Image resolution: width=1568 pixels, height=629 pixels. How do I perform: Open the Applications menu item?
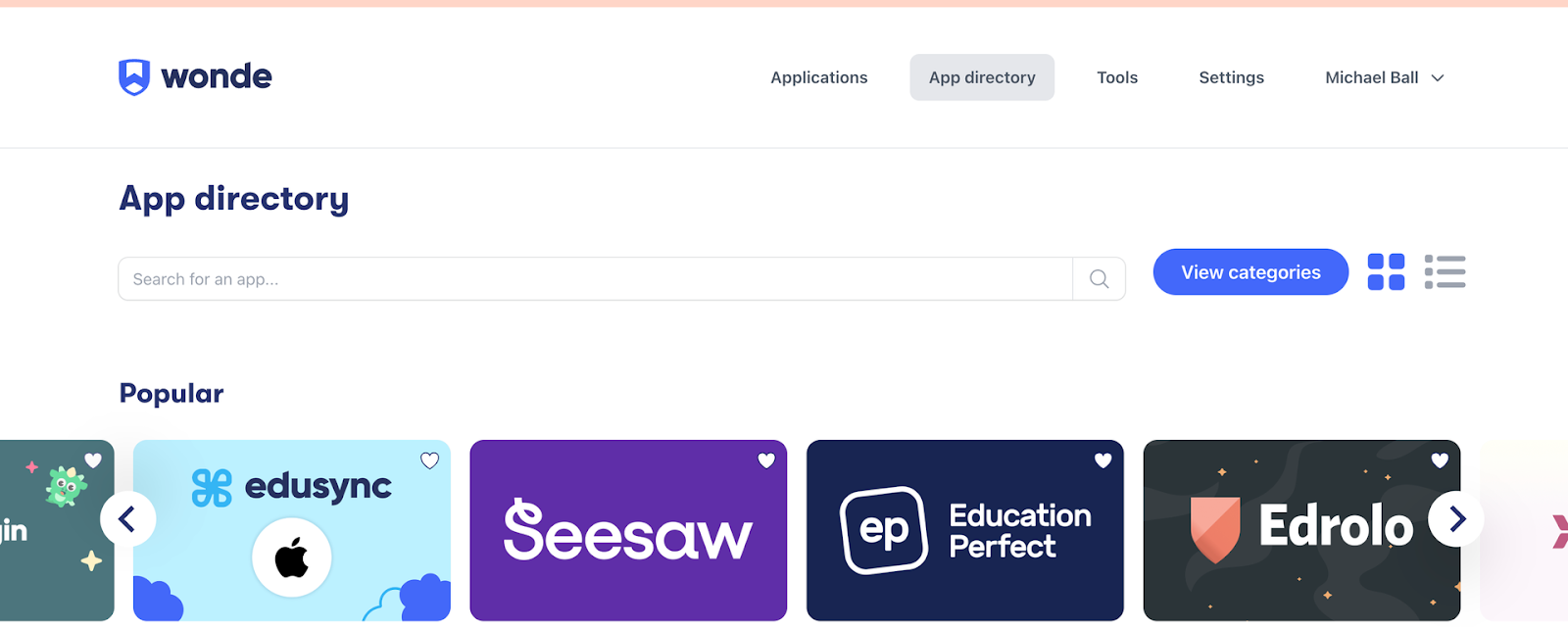coord(818,77)
